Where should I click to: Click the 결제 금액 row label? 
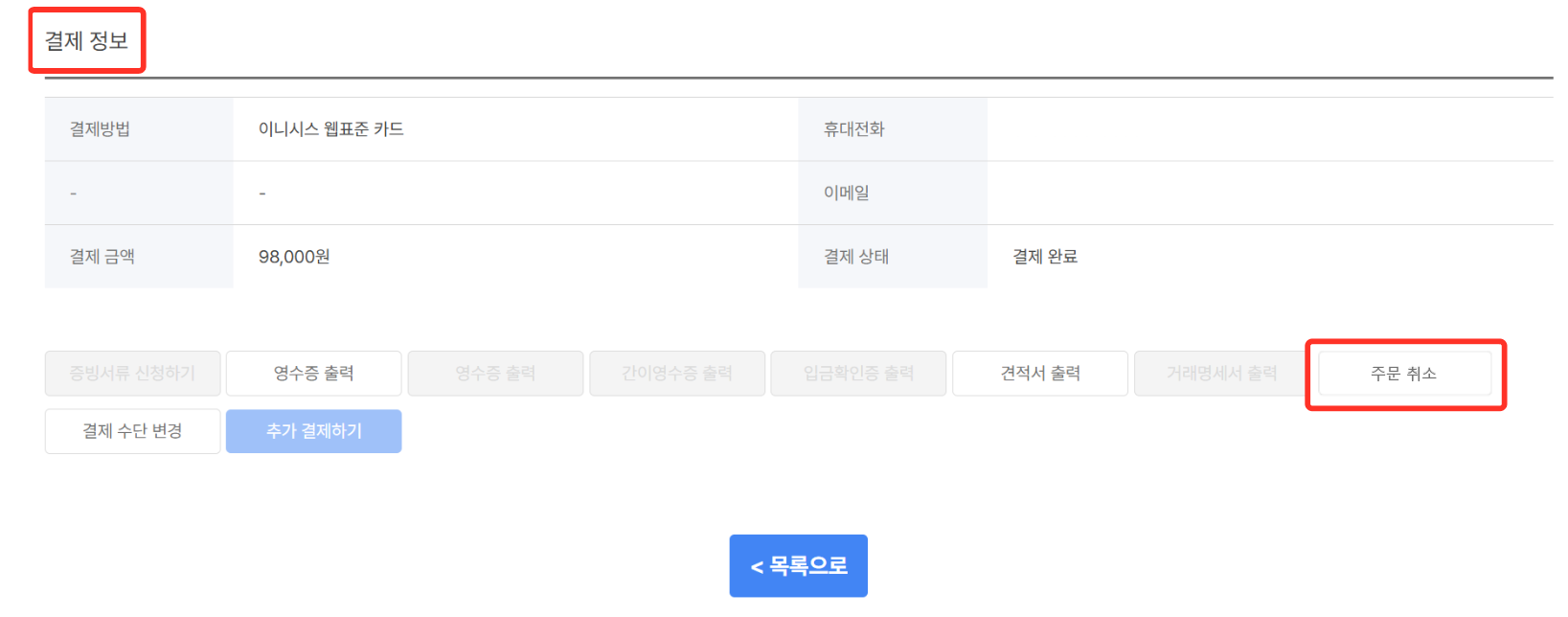tap(102, 257)
